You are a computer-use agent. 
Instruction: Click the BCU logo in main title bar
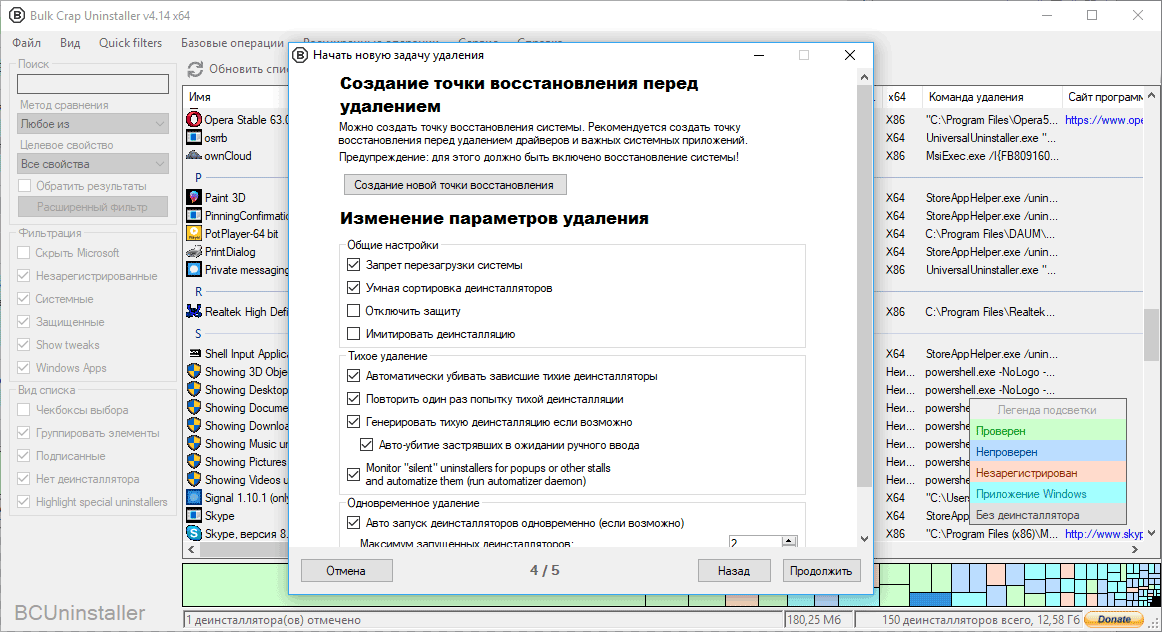(x=16, y=15)
